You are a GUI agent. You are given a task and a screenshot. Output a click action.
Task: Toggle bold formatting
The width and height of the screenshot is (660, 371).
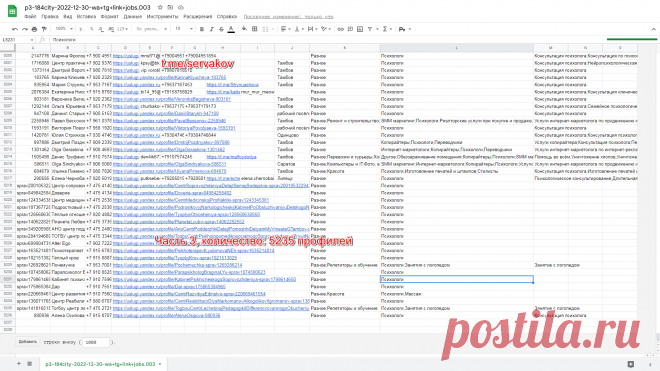[202, 29]
